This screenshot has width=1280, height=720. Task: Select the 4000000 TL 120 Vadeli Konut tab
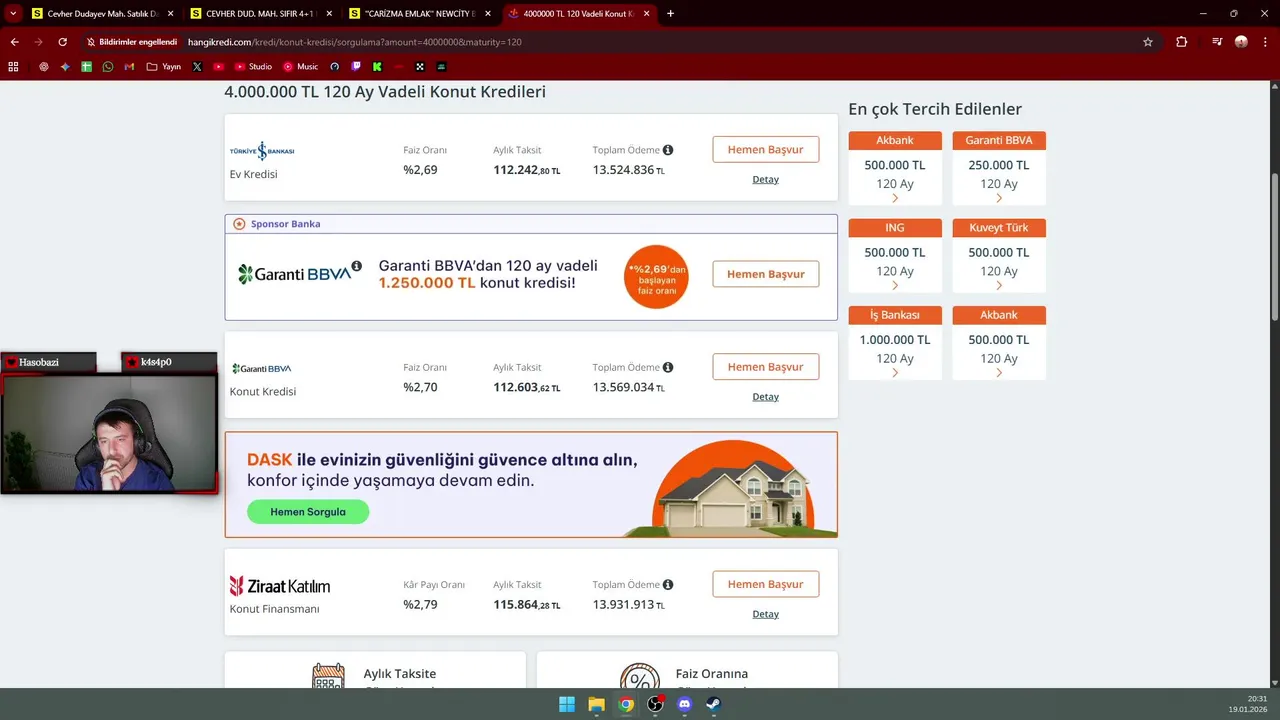click(578, 14)
